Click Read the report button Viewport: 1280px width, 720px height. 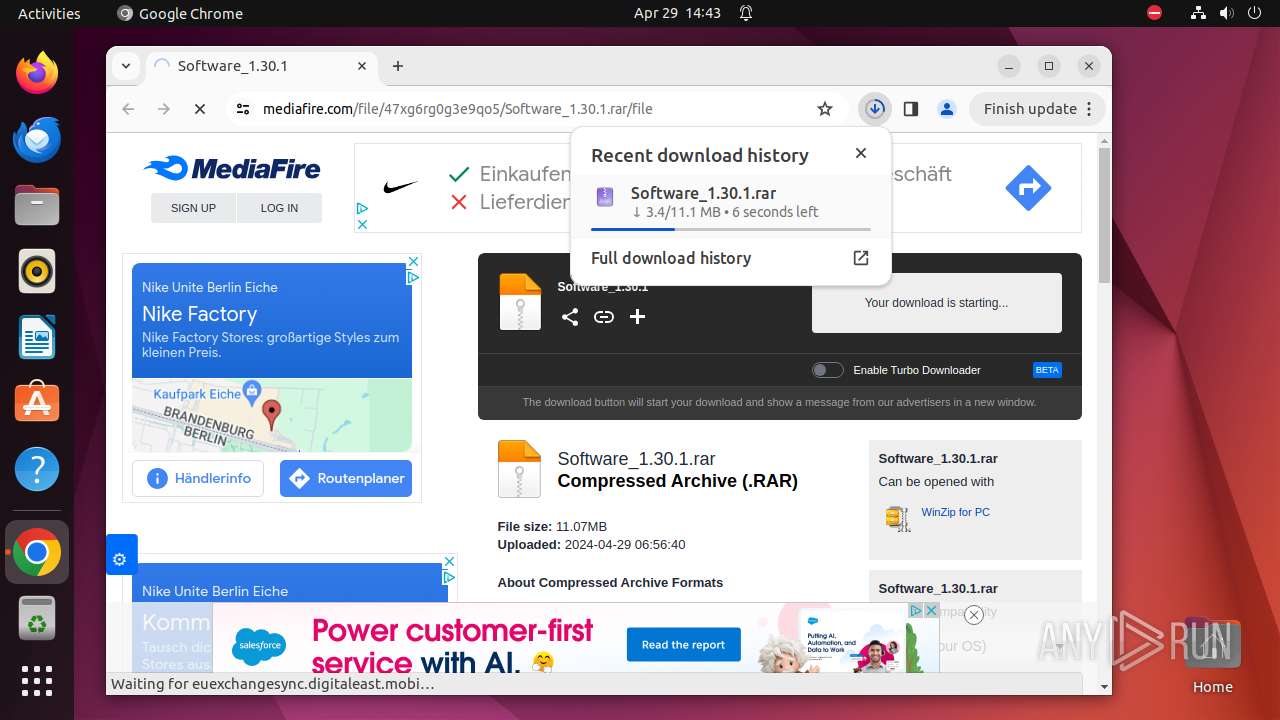coord(684,645)
